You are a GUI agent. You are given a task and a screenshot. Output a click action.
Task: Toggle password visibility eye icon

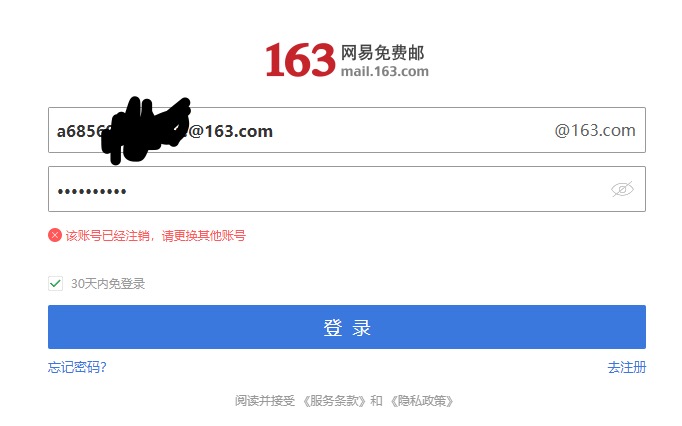click(622, 189)
